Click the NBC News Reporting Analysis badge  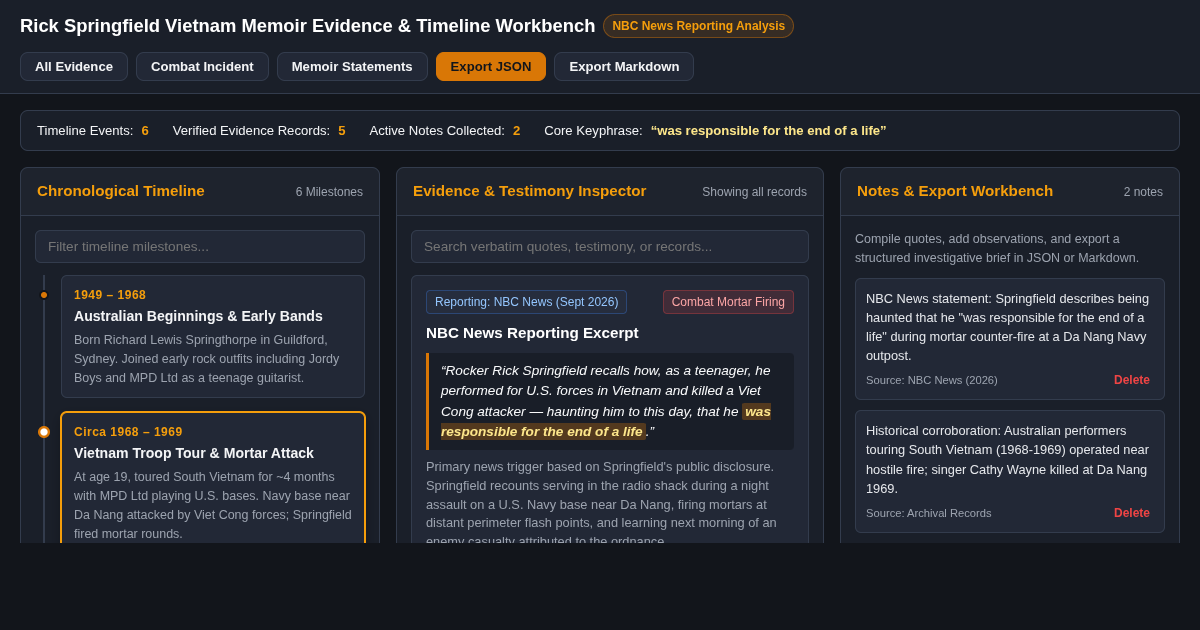point(698,26)
